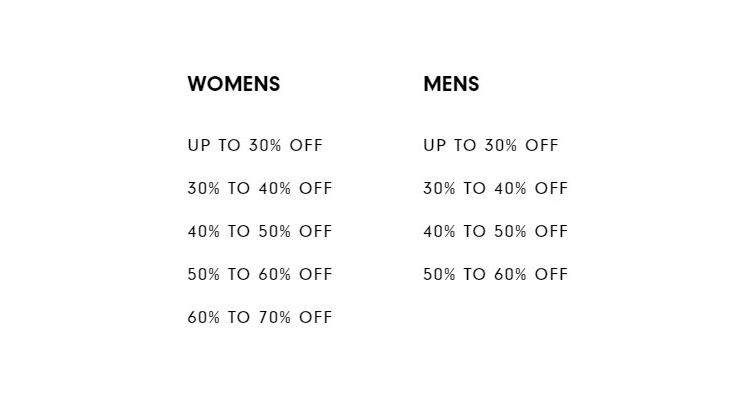Browse men's deals up to 30% off

pyautogui.click(x=491, y=145)
